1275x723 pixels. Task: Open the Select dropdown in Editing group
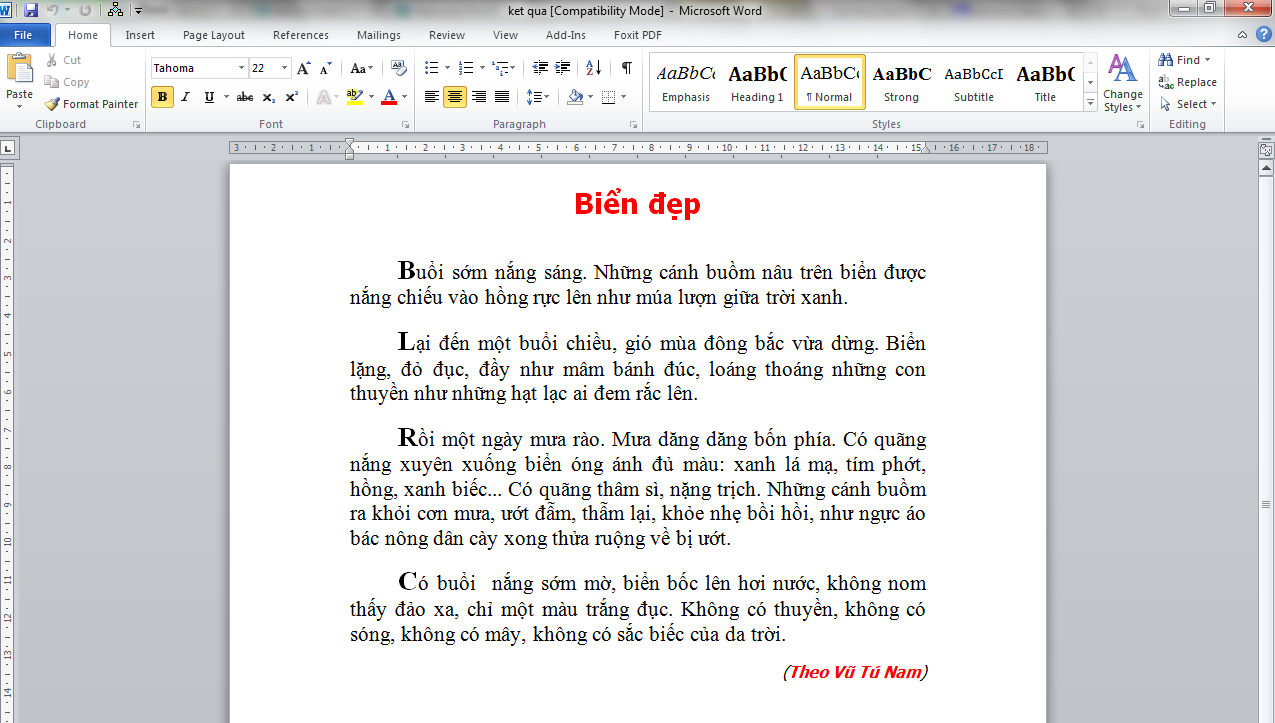(x=1188, y=104)
